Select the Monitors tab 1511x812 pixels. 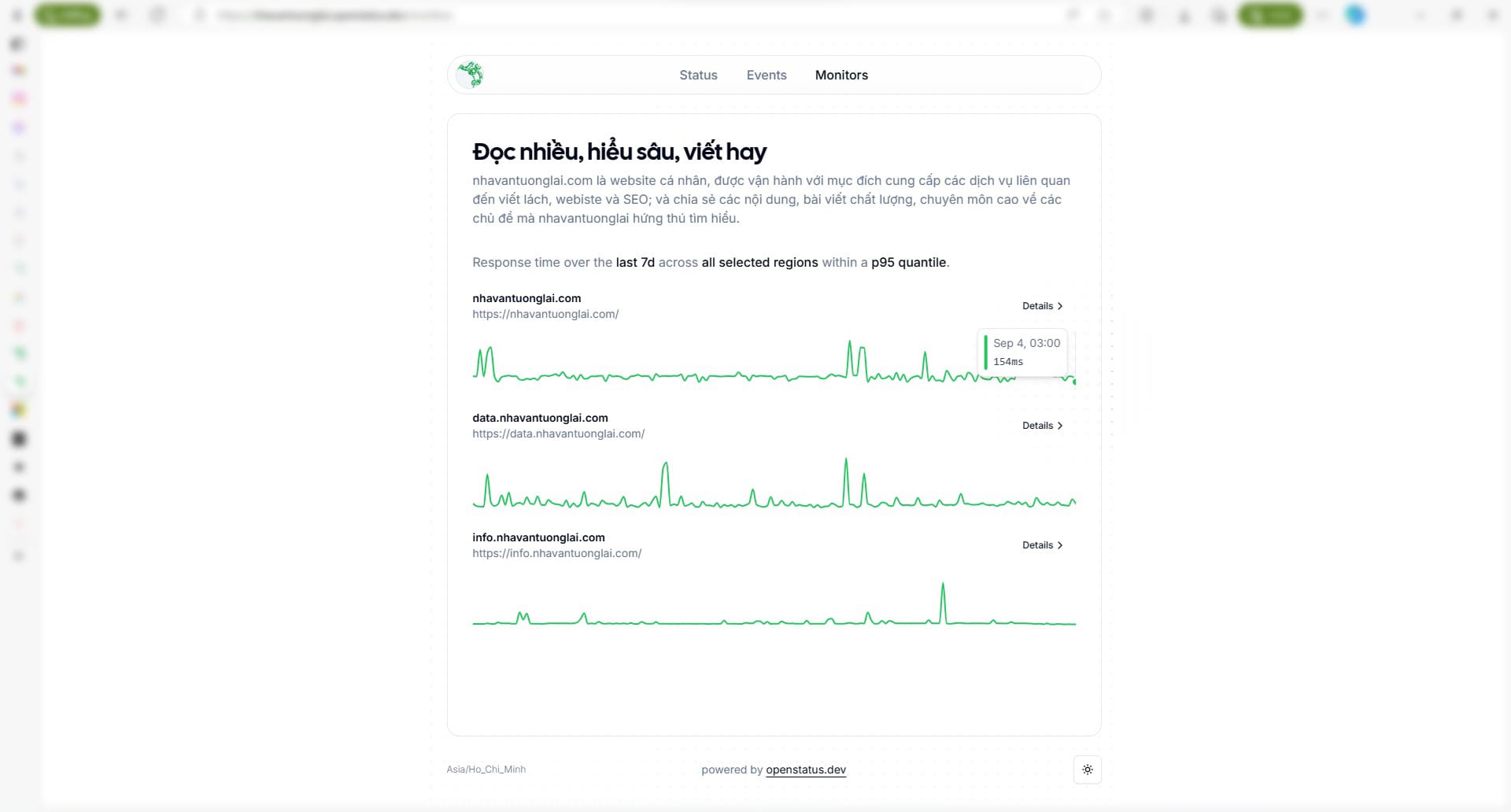point(841,75)
